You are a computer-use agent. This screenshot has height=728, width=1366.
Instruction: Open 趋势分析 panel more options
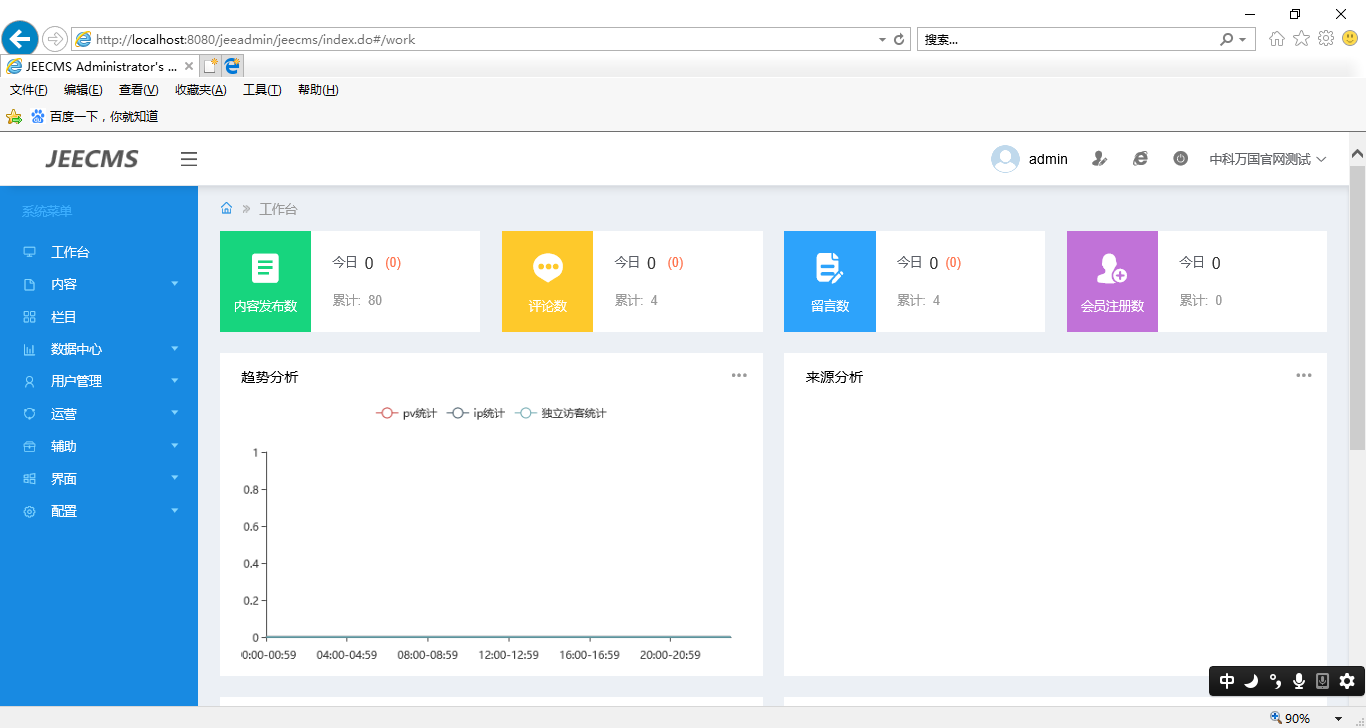739,375
